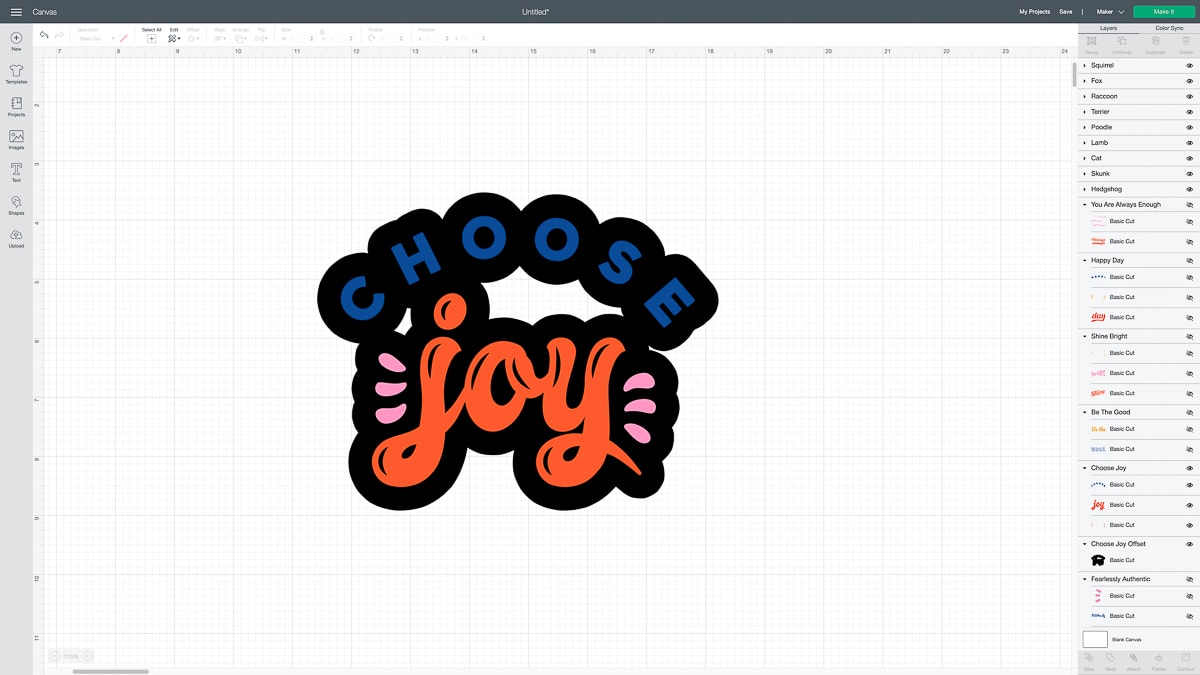Expand the Fox layer group
The height and width of the screenshot is (675, 1200).
1085,81
